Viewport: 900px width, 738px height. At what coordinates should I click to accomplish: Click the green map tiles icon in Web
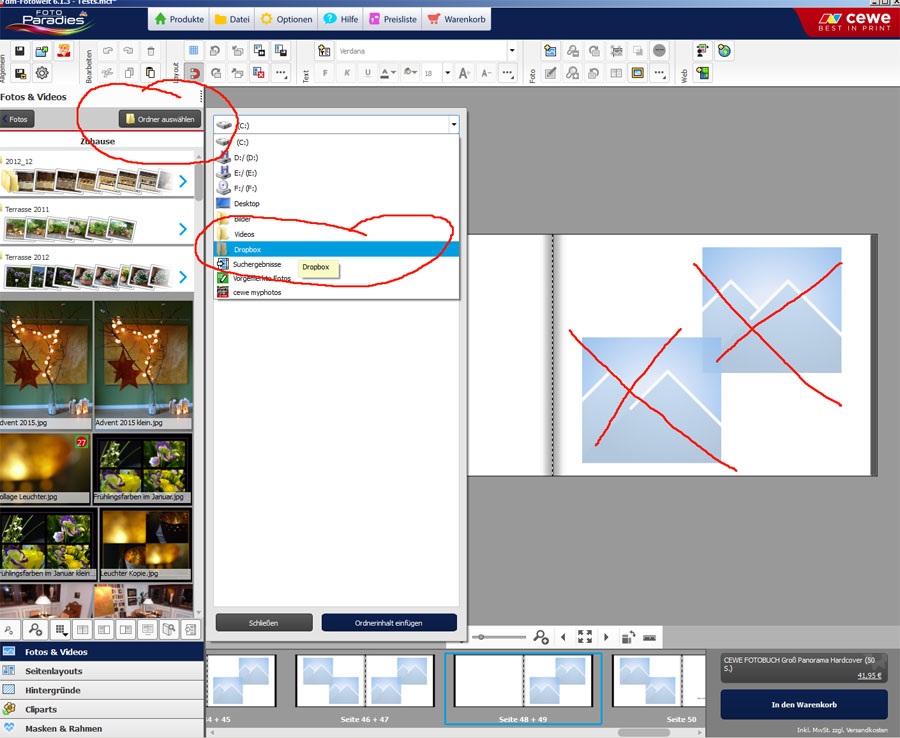pos(702,73)
